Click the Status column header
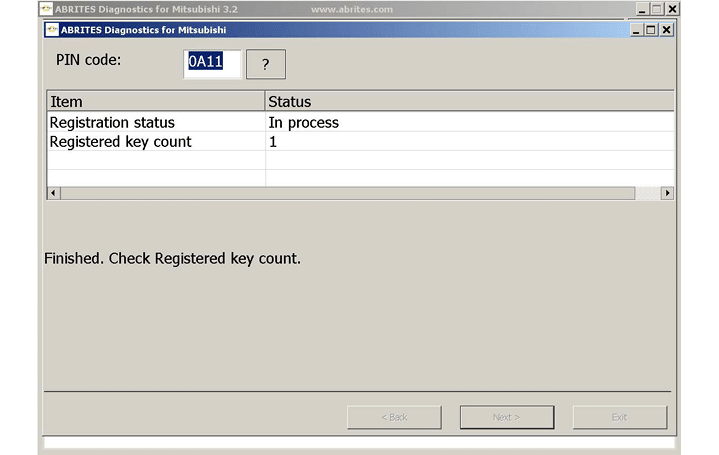Screen dimensions: 719x455 (x=468, y=101)
